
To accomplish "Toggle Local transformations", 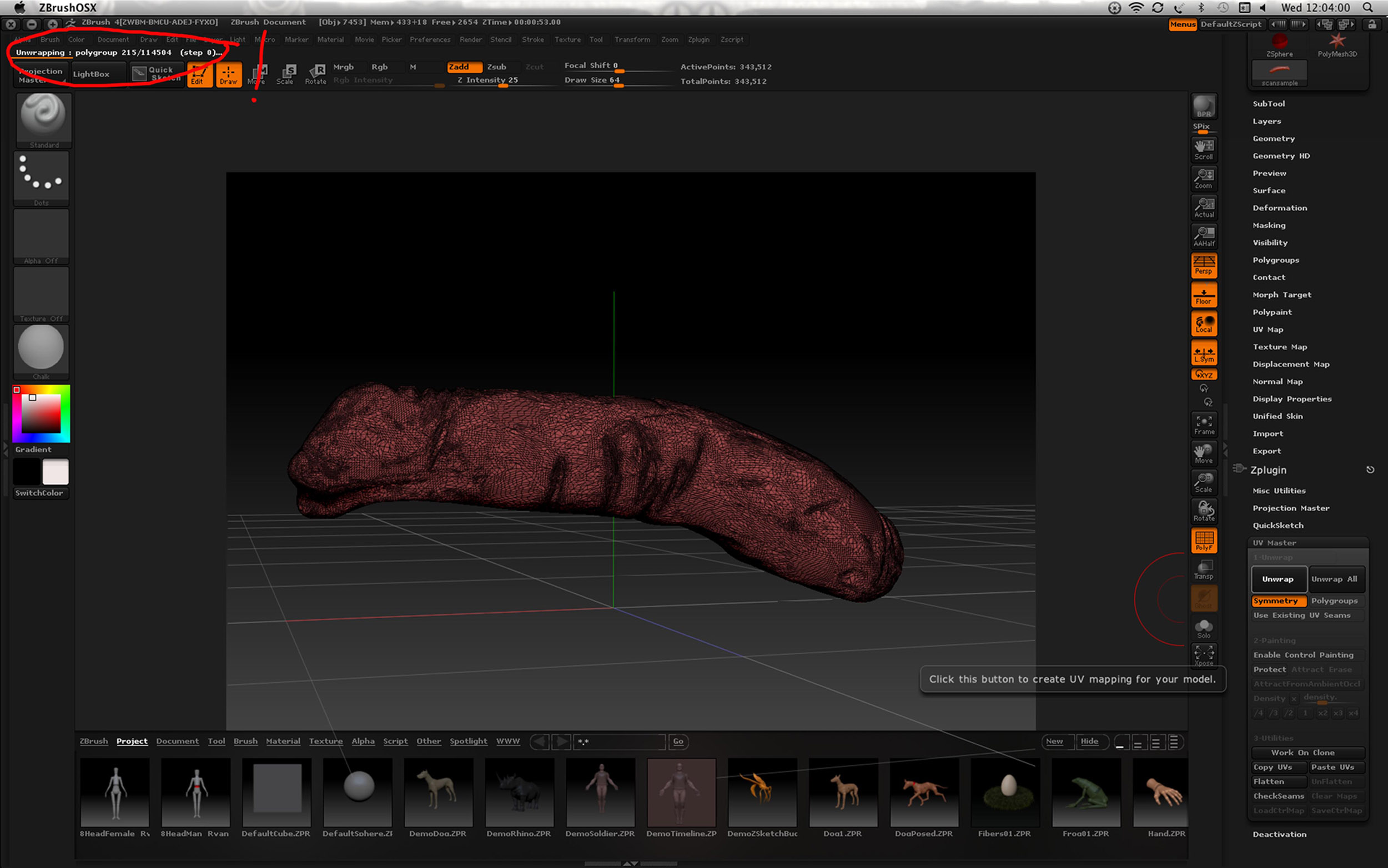I will 1204,324.
